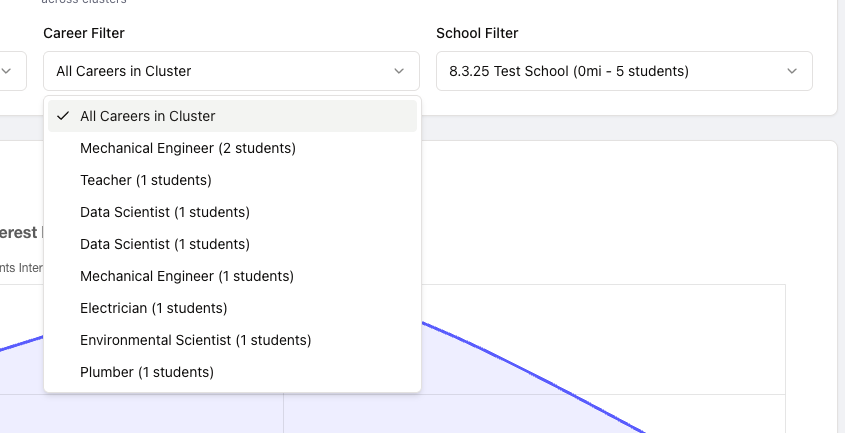Select Teacher (1 students) option
845x433 pixels.
pos(146,180)
